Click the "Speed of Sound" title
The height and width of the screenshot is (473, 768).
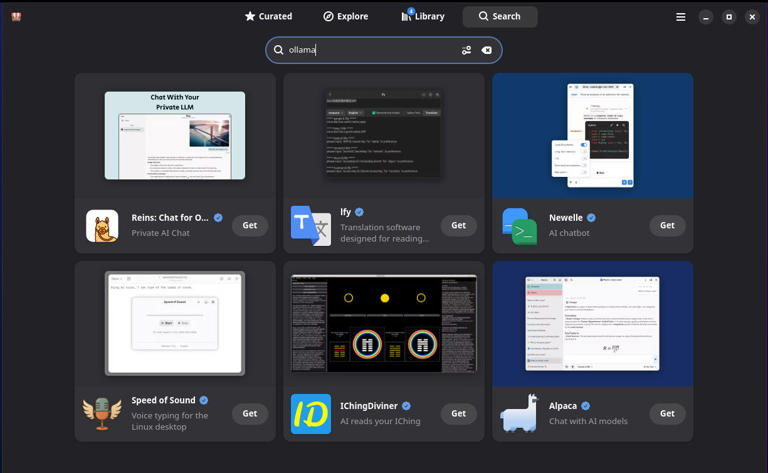pyautogui.click(x=163, y=400)
